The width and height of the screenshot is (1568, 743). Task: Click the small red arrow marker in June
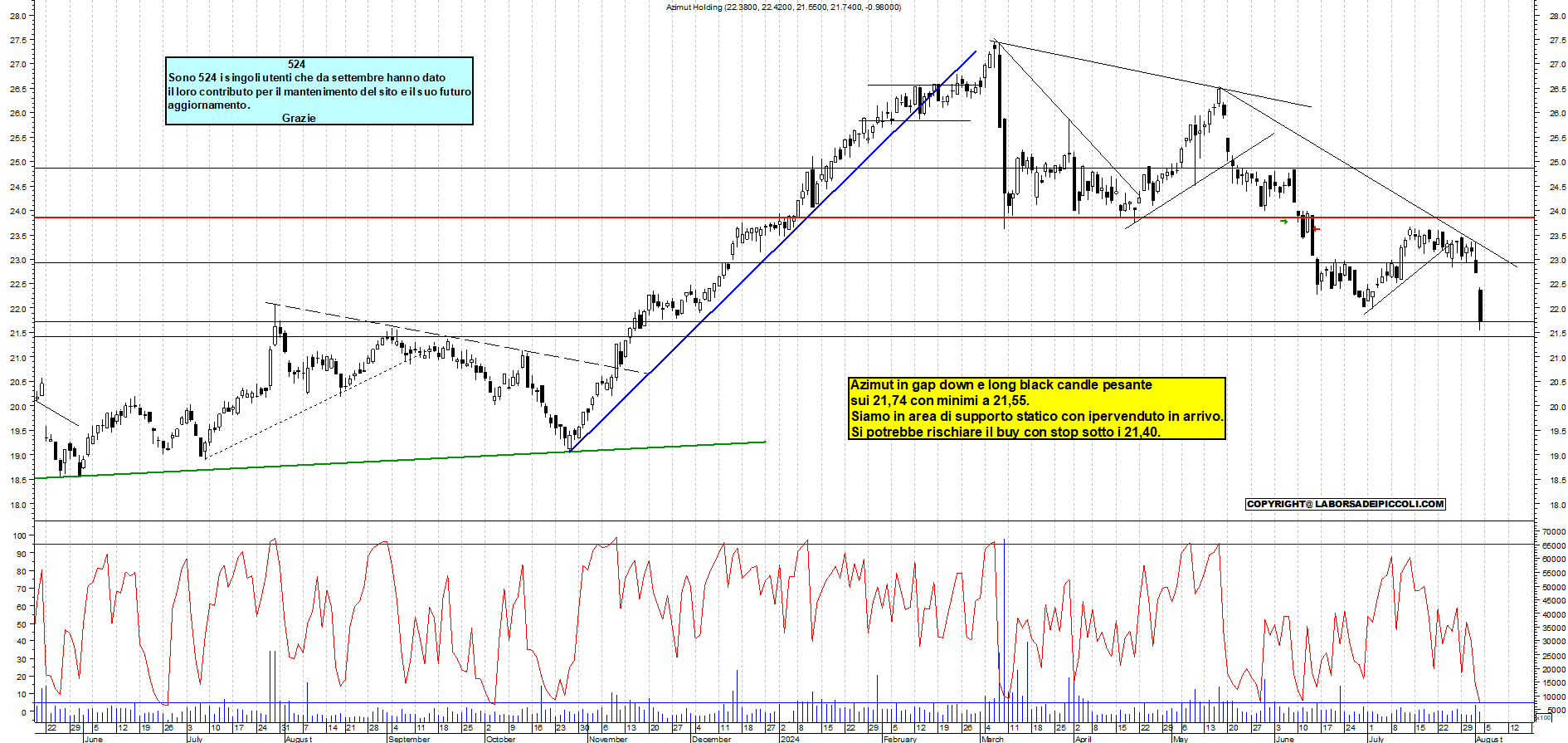[1316, 229]
